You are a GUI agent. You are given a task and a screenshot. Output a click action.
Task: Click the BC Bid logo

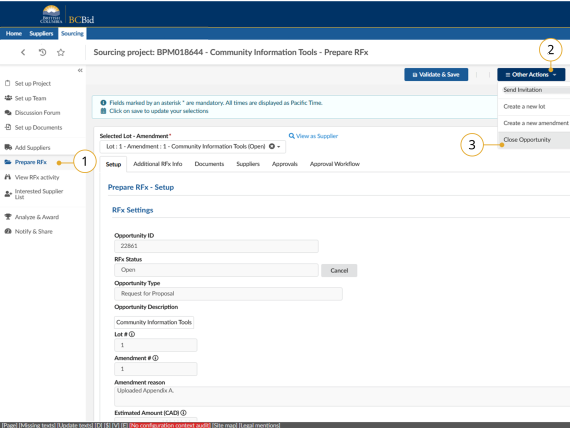point(67,15)
